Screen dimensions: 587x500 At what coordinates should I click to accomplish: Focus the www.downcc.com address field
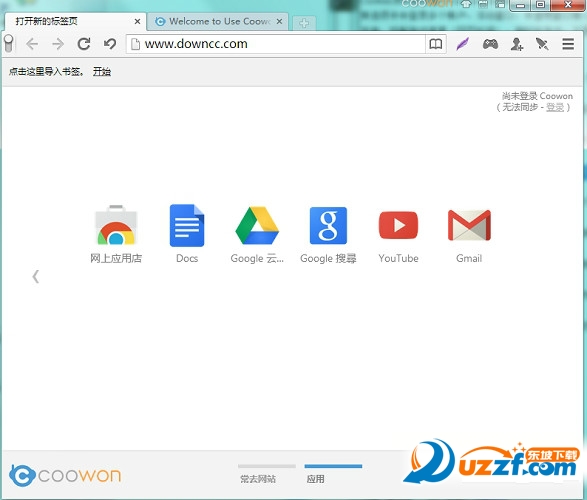pyautogui.click(x=275, y=44)
